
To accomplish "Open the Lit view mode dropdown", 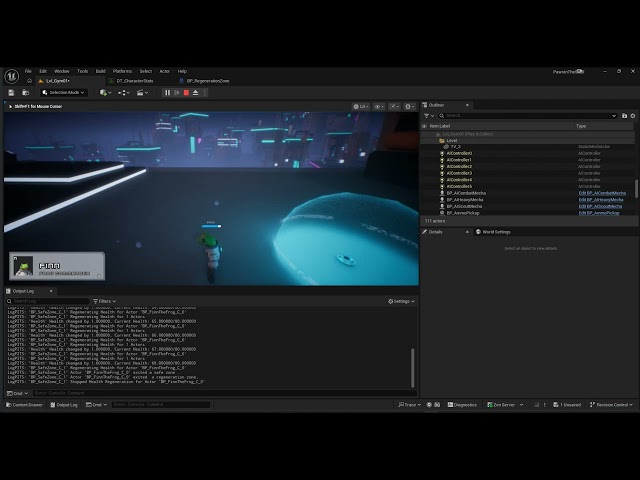I will coord(361,107).
